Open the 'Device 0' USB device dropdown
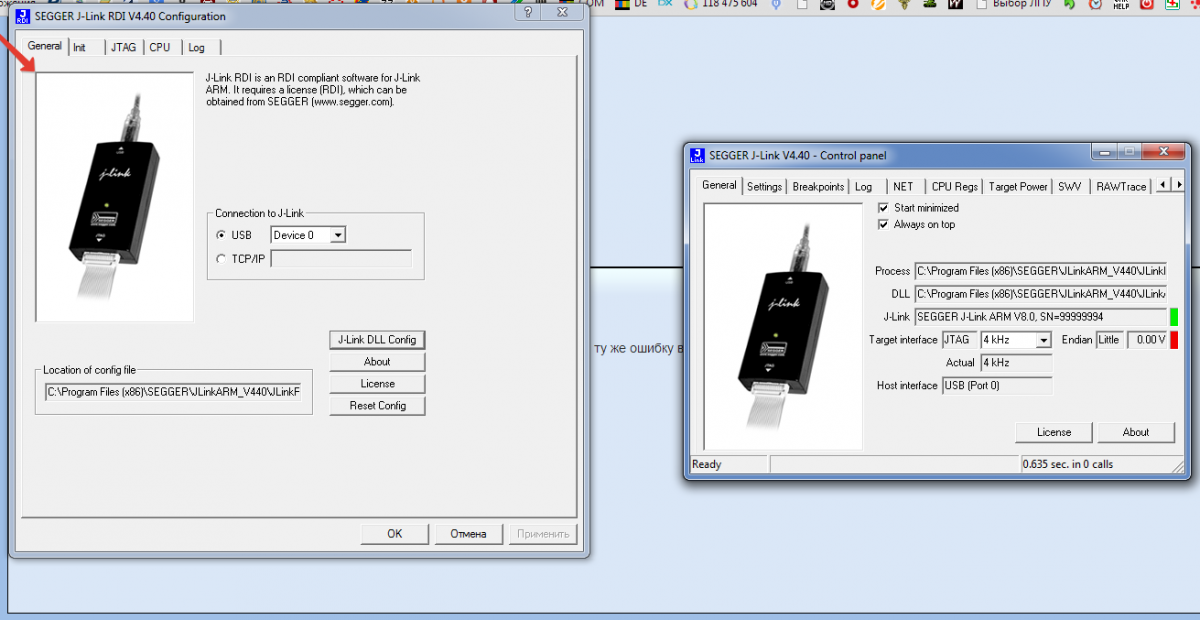The height and width of the screenshot is (620, 1200). pos(308,235)
